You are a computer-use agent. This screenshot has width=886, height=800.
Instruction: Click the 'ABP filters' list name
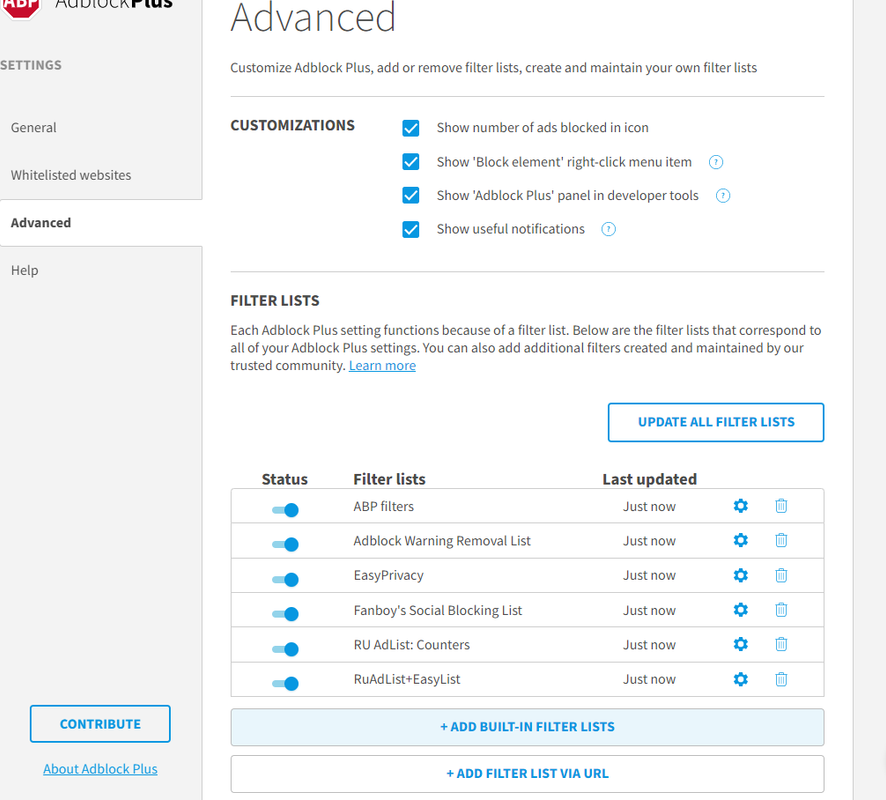point(384,506)
